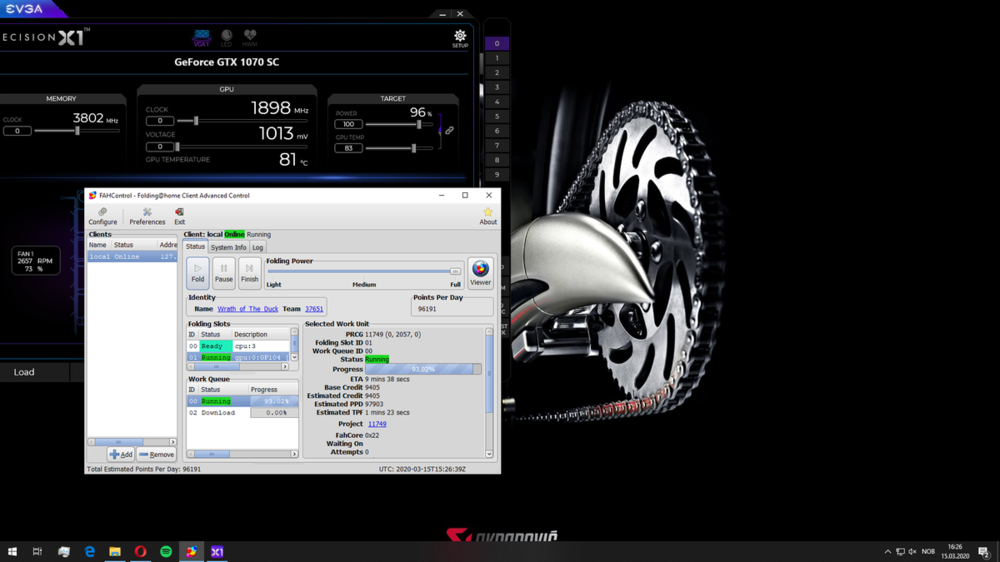Open Opera browser from the taskbar
The width and height of the screenshot is (1000, 562).
pos(140,551)
